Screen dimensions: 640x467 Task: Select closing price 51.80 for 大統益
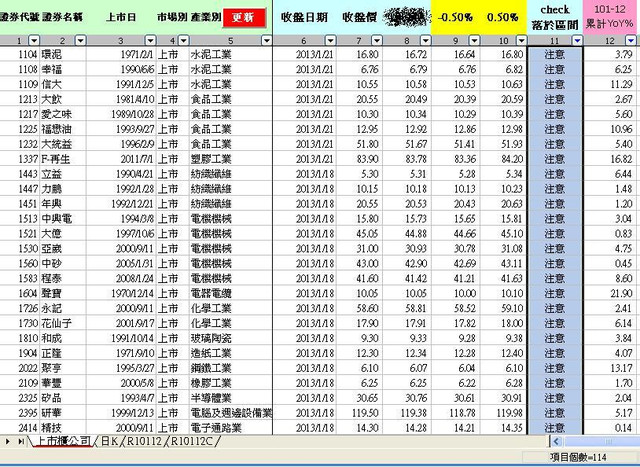(x=359, y=144)
